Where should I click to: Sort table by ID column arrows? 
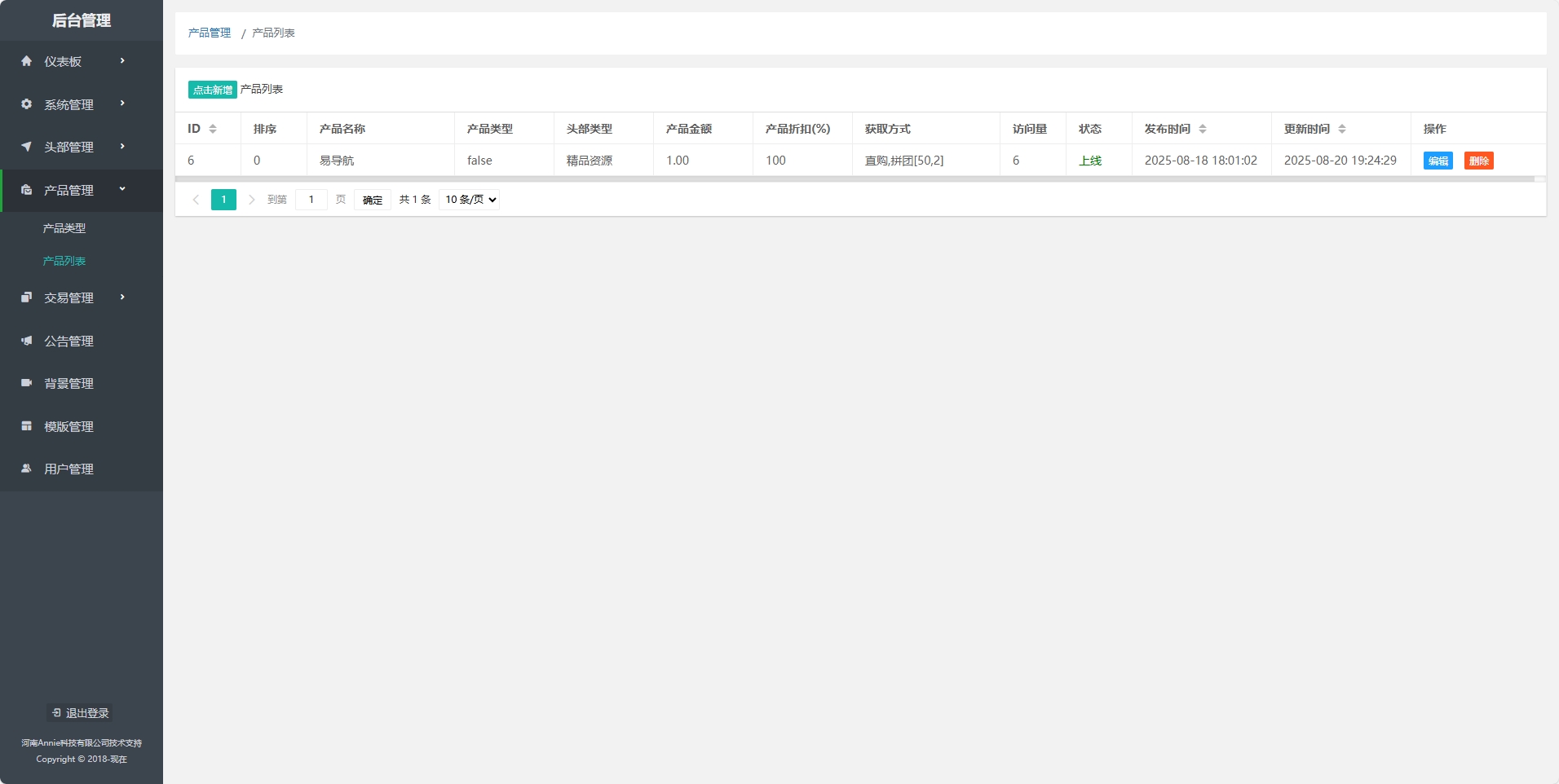(x=213, y=129)
